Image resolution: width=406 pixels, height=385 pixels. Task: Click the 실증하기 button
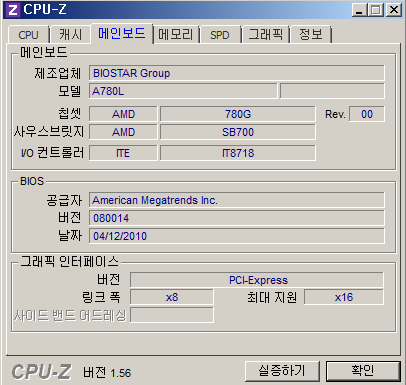pyautogui.click(x=282, y=371)
